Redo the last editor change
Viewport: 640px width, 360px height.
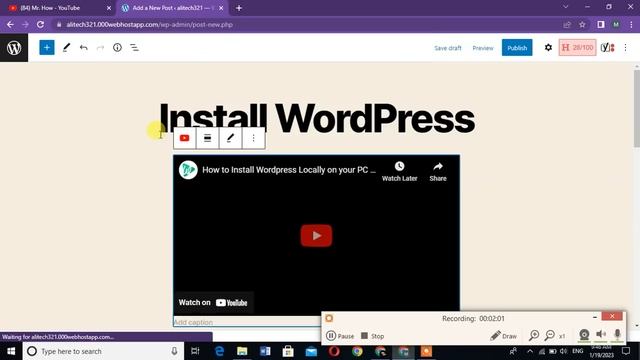(100, 48)
